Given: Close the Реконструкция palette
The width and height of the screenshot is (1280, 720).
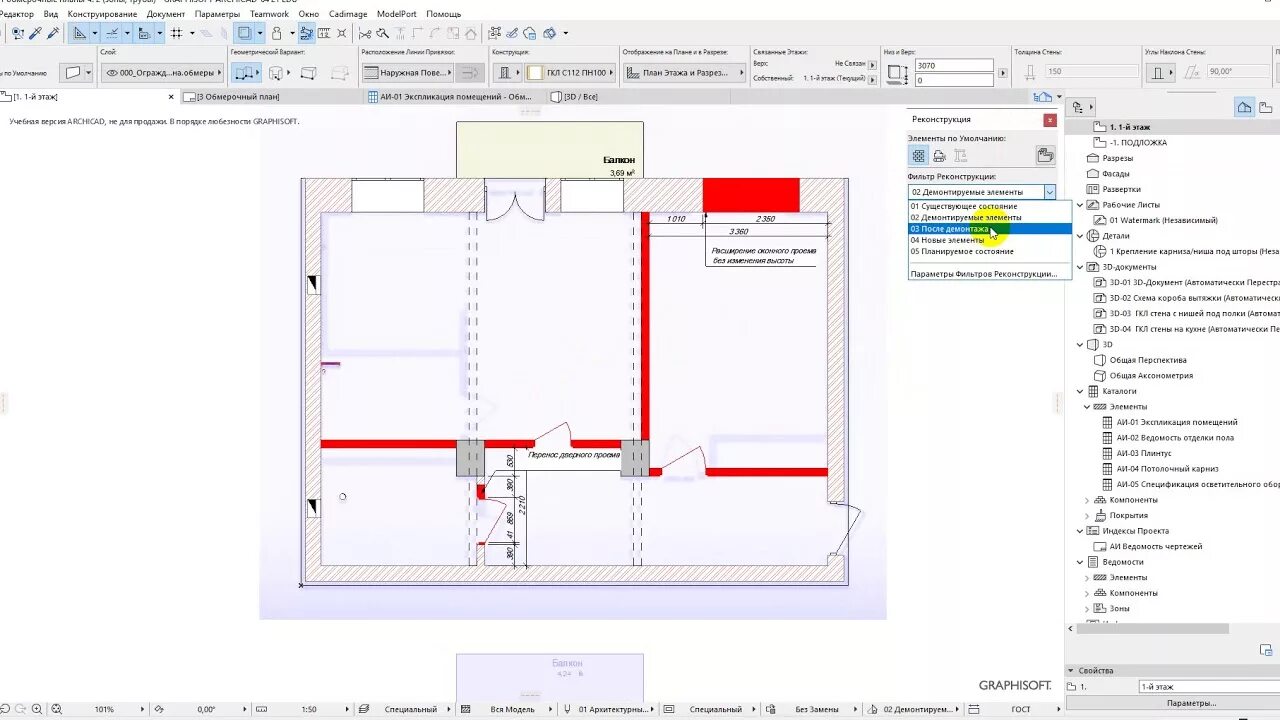Looking at the screenshot, I should (1049, 119).
